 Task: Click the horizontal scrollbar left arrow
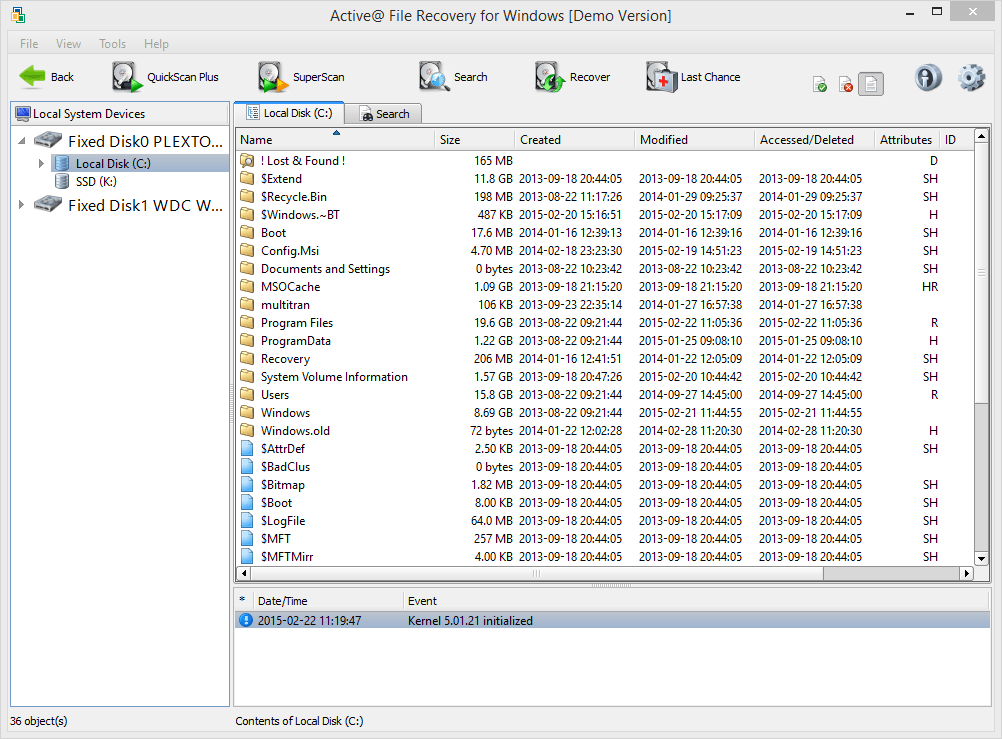[243, 573]
